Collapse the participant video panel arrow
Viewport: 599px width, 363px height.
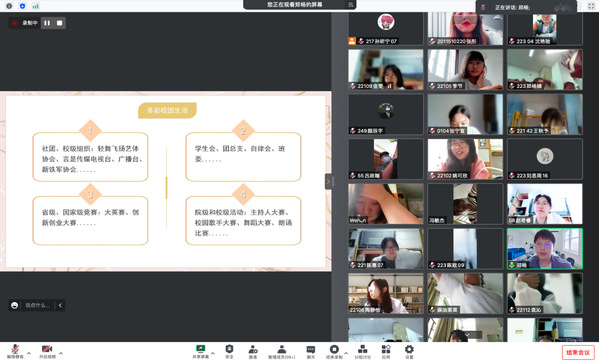point(328,182)
